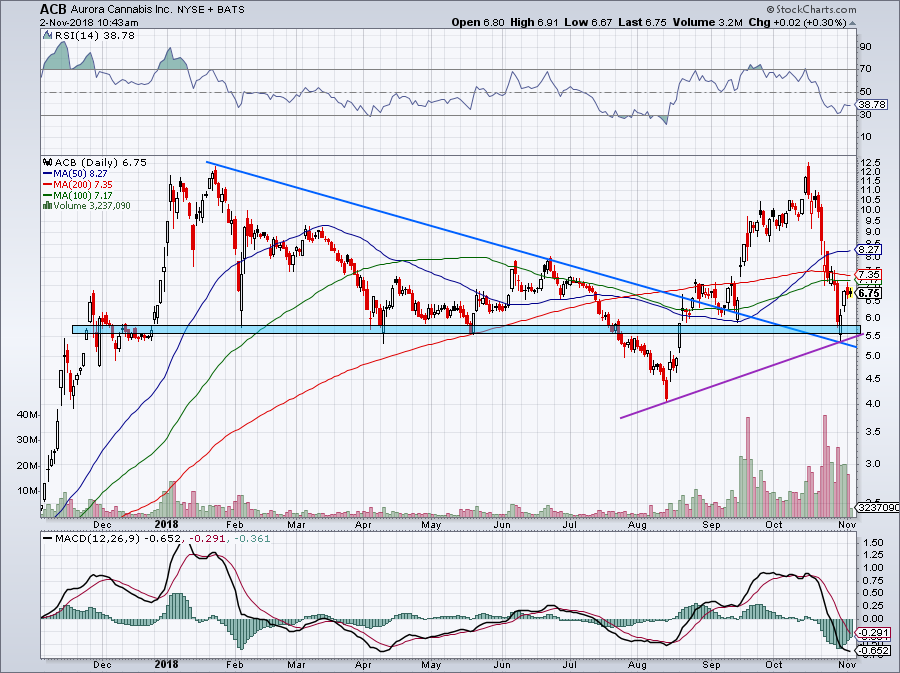Click the Volume 3,237,090 legend text

tap(92, 205)
